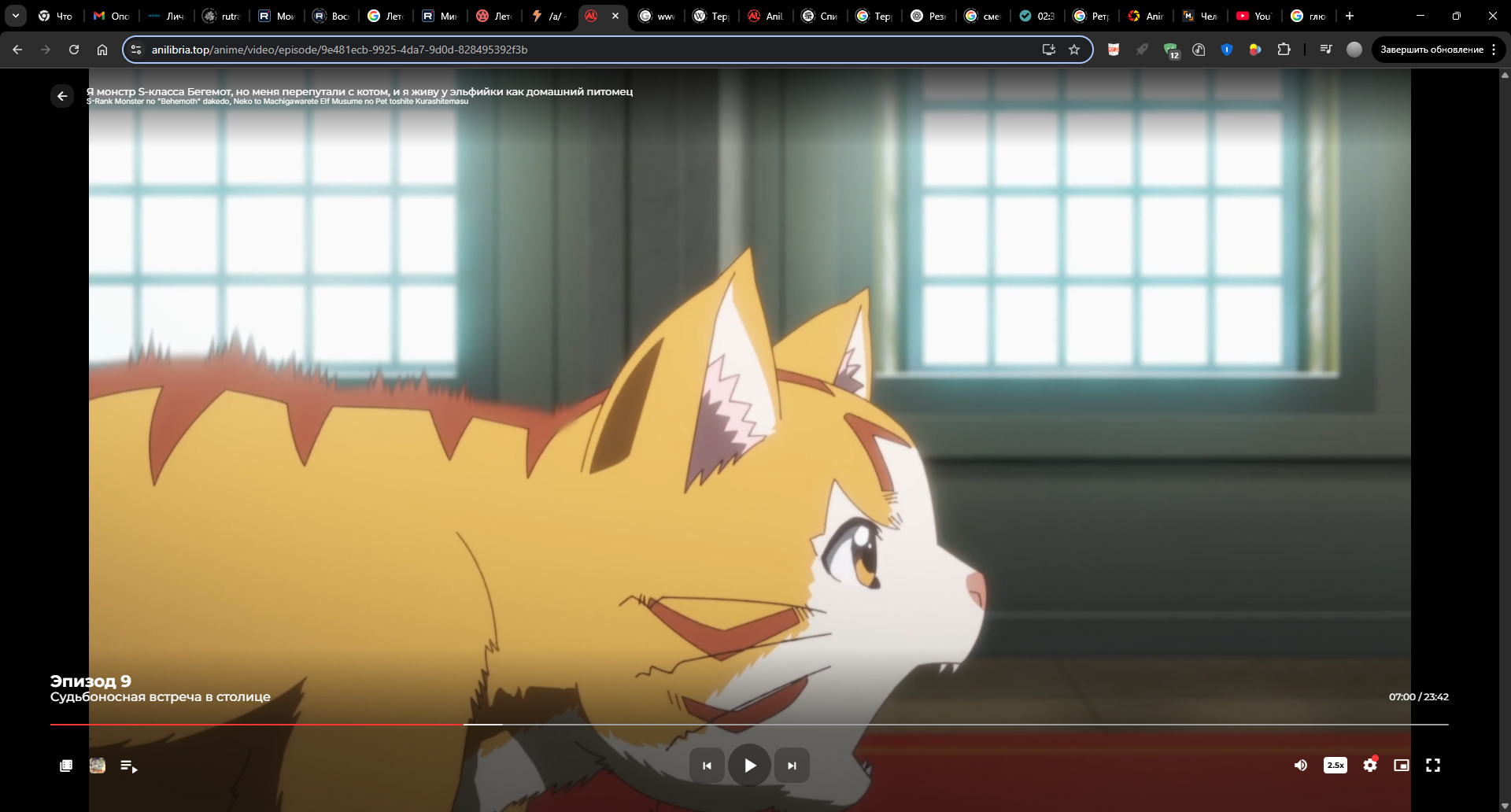Open the green extension with badge 12

click(x=1171, y=50)
